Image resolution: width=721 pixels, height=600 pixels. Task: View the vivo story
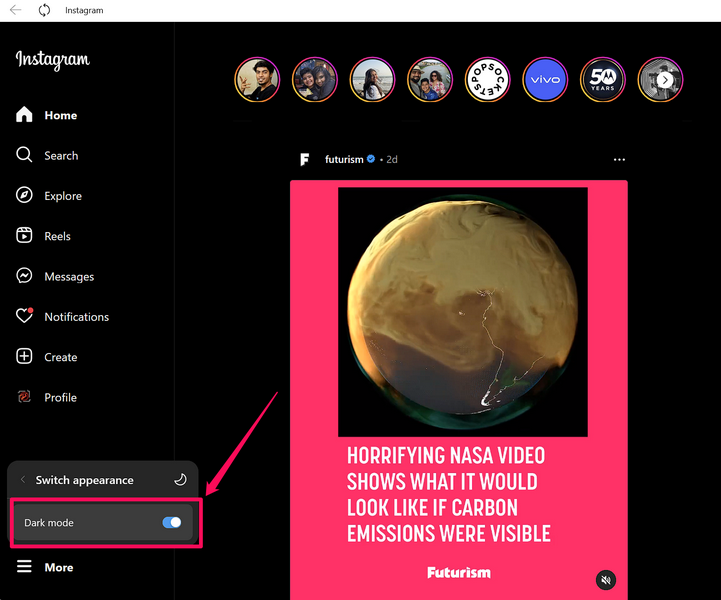545,80
